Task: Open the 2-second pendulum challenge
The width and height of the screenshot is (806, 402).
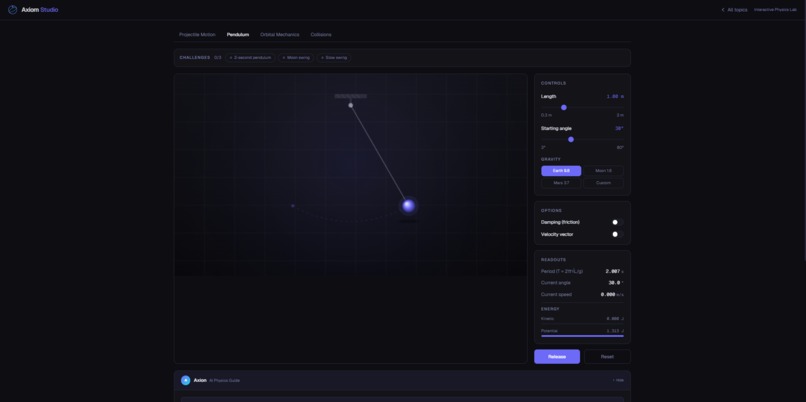Action: tap(250, 58)
